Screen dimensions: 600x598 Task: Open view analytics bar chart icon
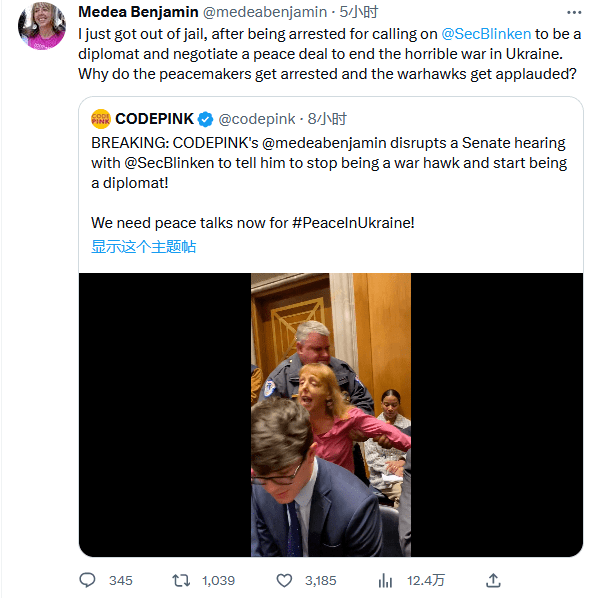[x=385, y=580]
